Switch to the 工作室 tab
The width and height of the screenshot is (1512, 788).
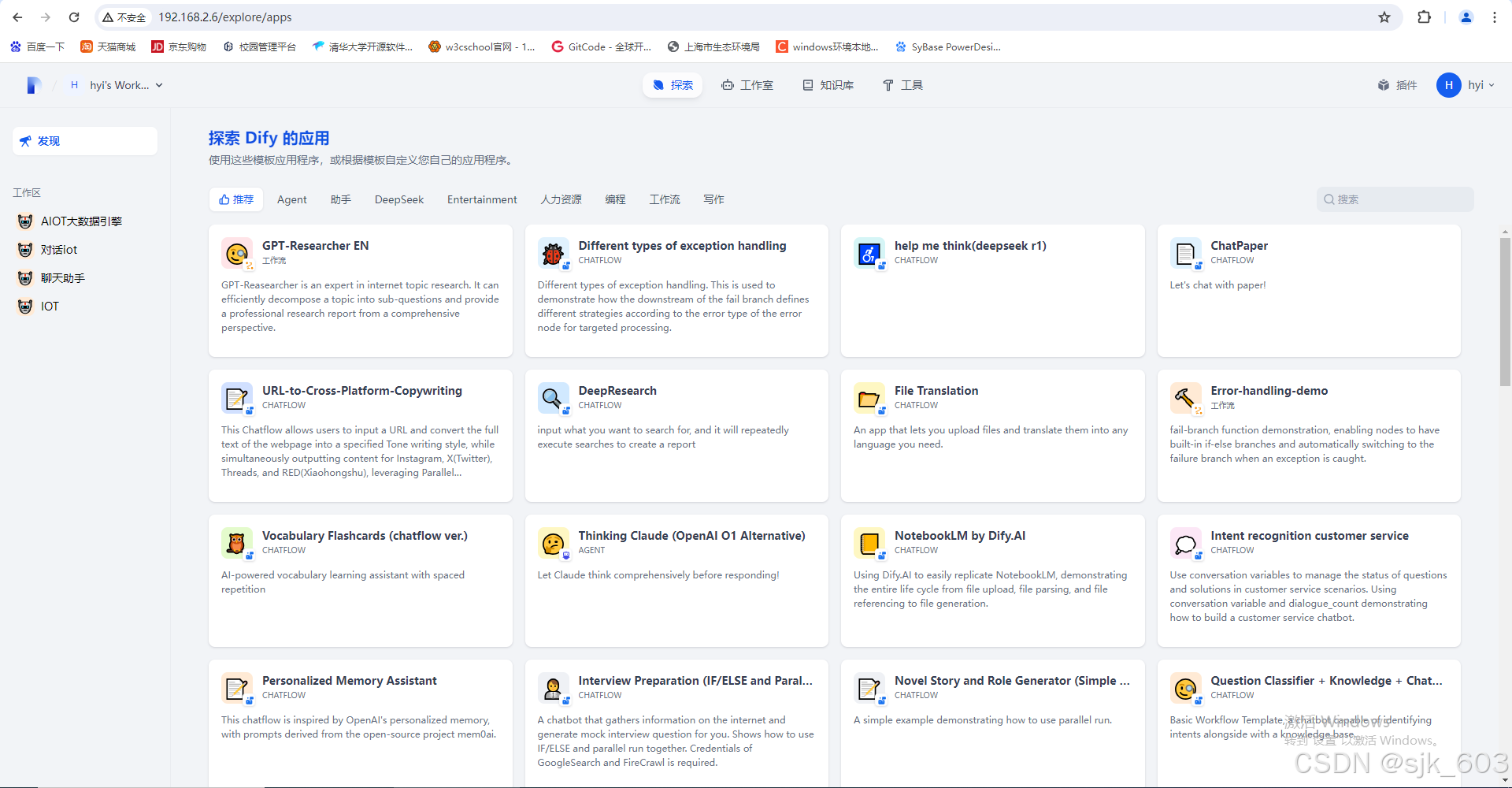pos(747,85)
